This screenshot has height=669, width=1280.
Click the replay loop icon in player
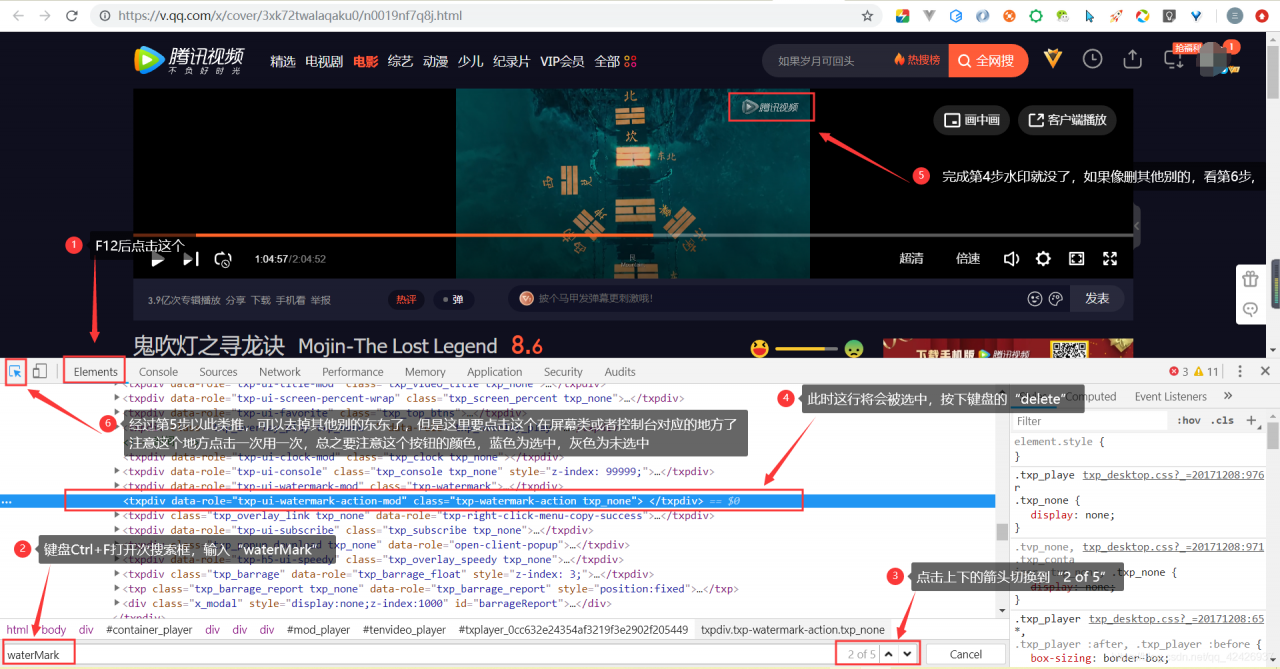223,259
